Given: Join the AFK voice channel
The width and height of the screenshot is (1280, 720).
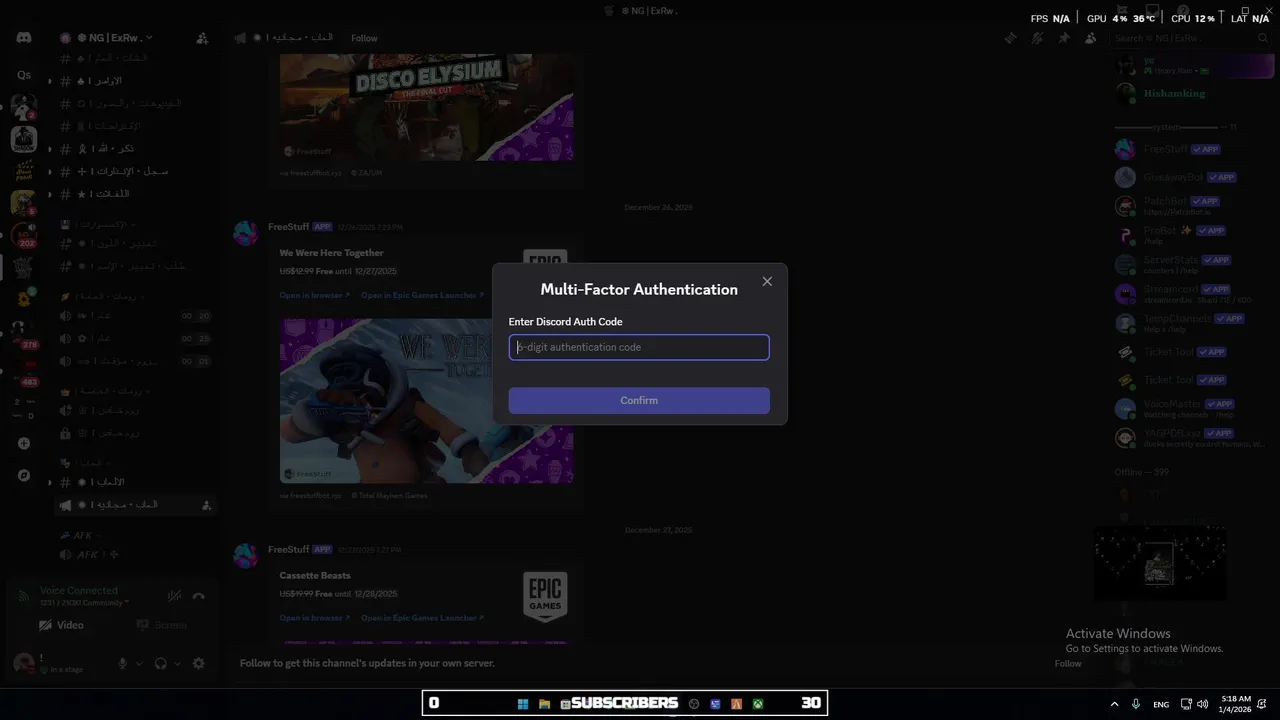Looking at the screenshot, I should coord(135,554).
